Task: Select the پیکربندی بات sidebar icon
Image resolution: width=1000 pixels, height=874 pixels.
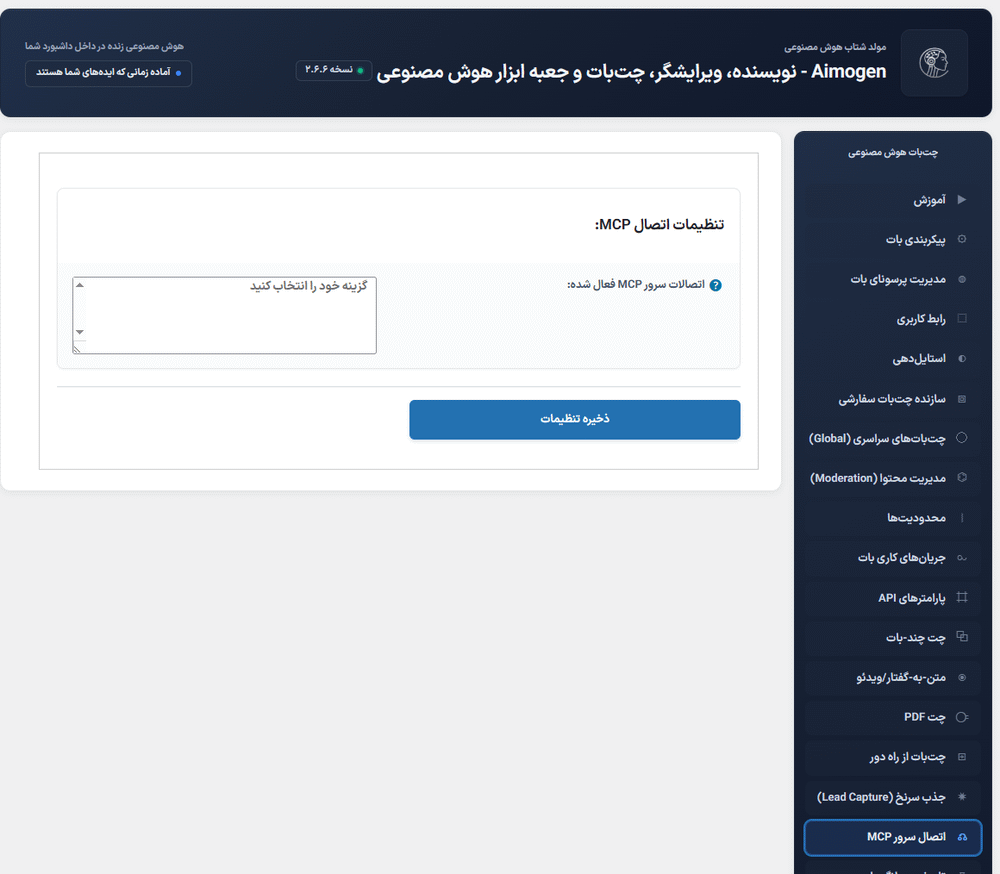Action: pyautogui.click(x=961, y=239)
